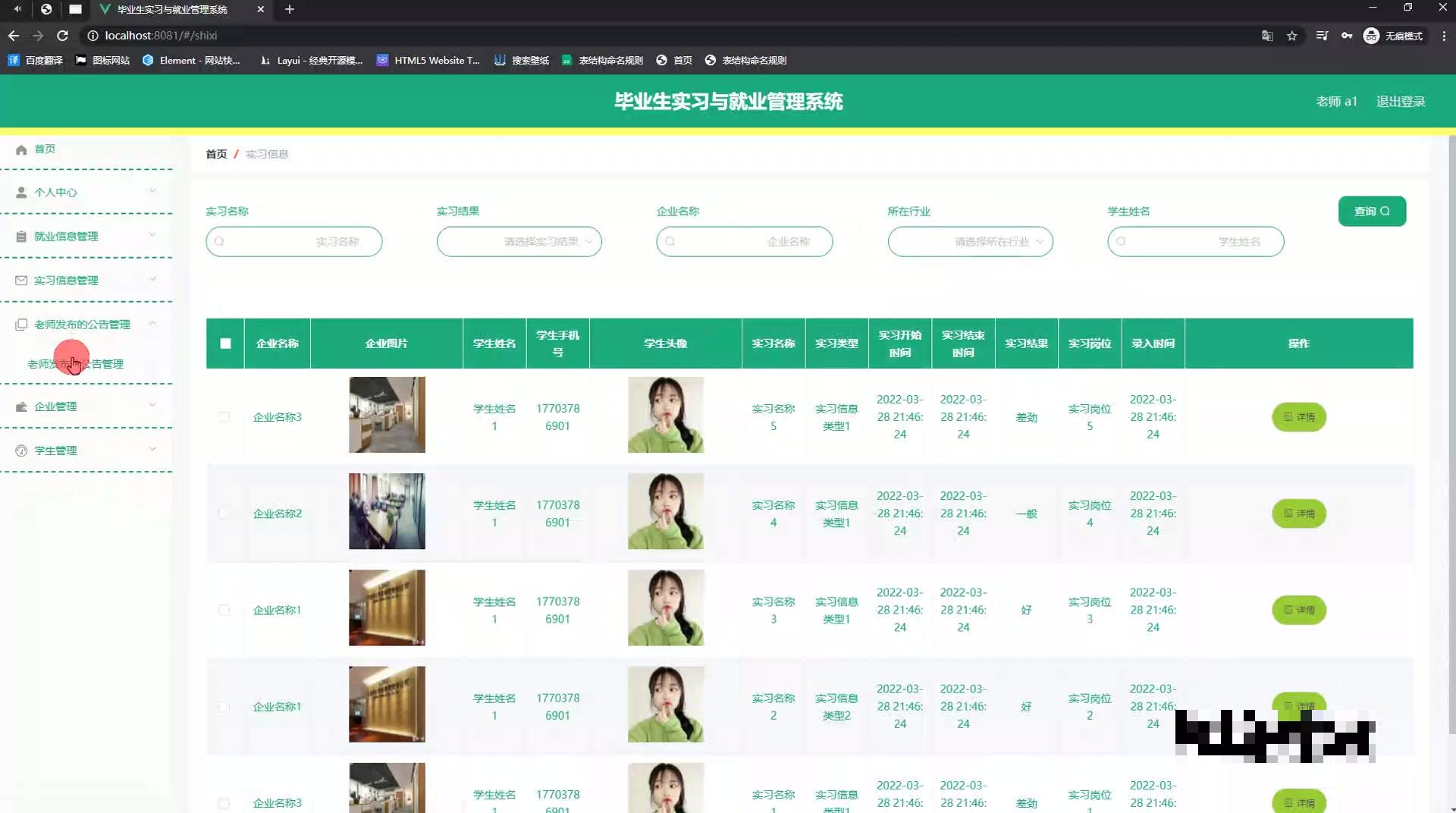
Task: Open the 搜索壁纸 bookmark
Action: pyautogui.click(x=522, y=61)
